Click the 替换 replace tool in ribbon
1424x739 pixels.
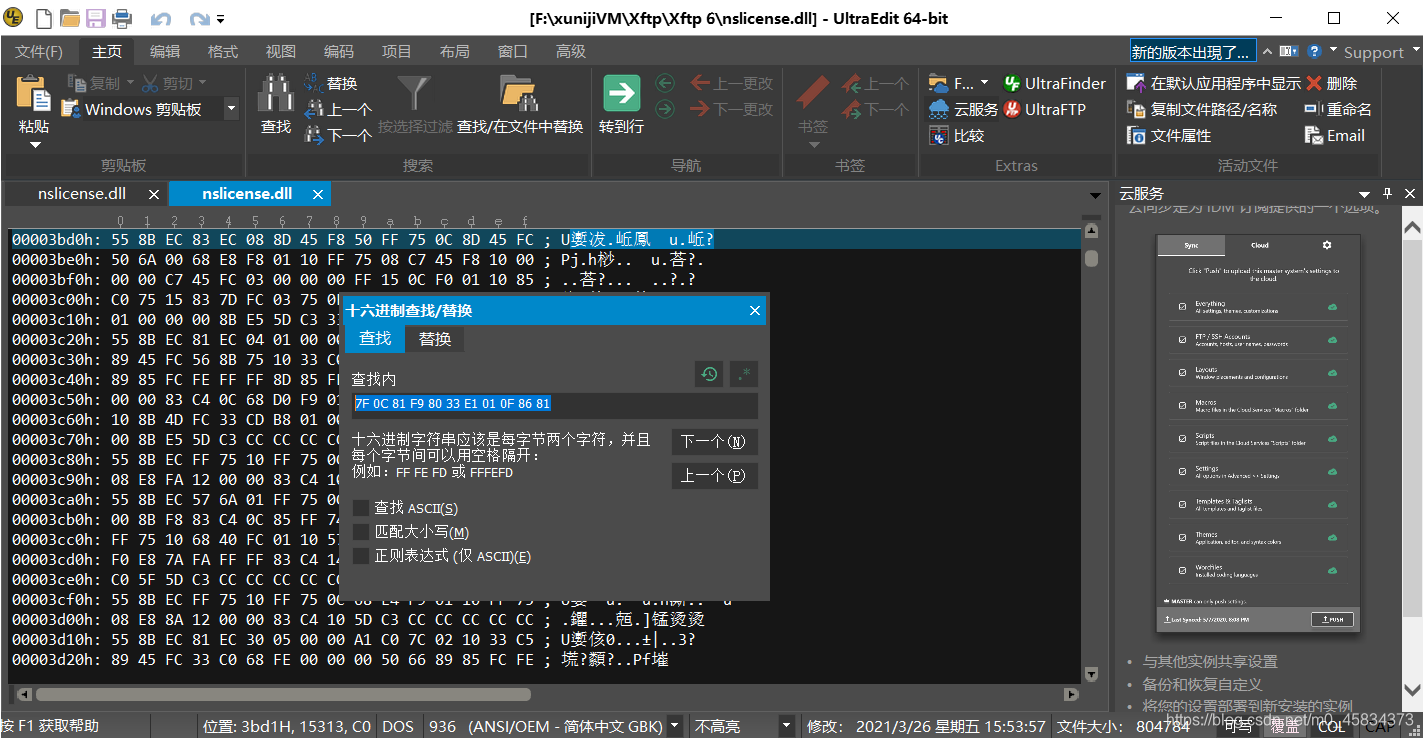(331, 83)
